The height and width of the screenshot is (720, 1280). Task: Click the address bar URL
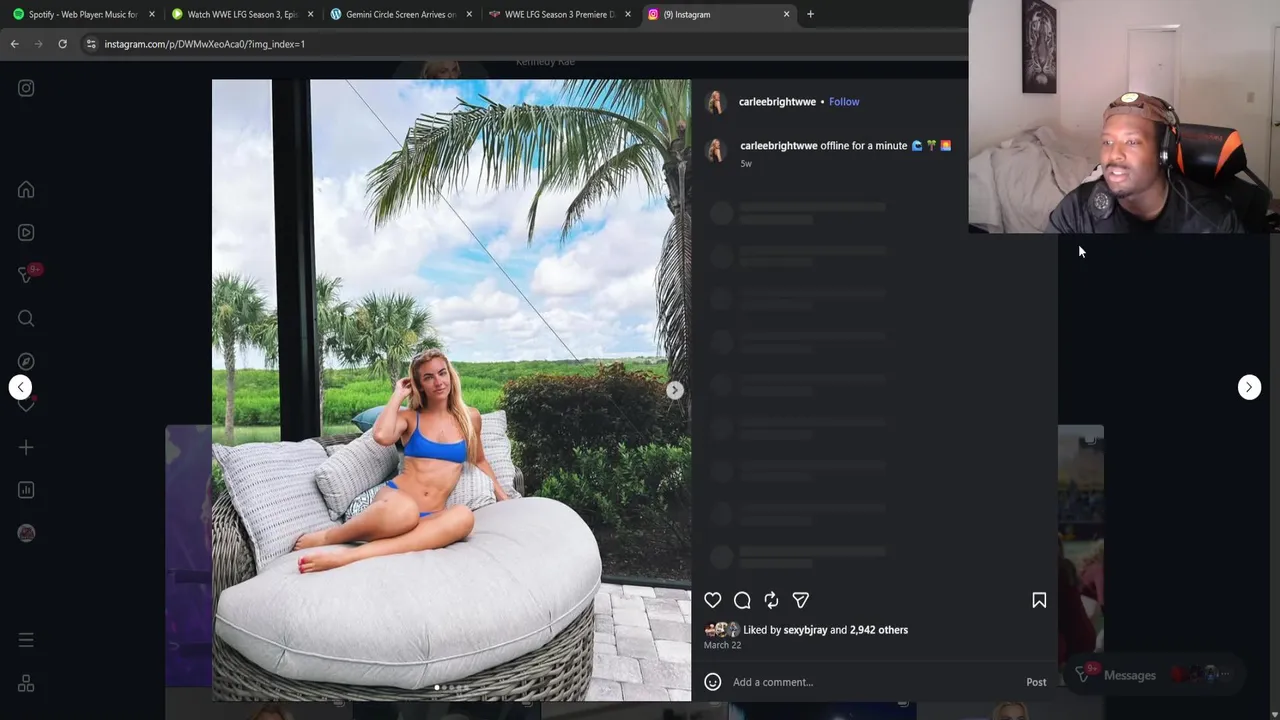pyautogui.click(x=205, y=44)
